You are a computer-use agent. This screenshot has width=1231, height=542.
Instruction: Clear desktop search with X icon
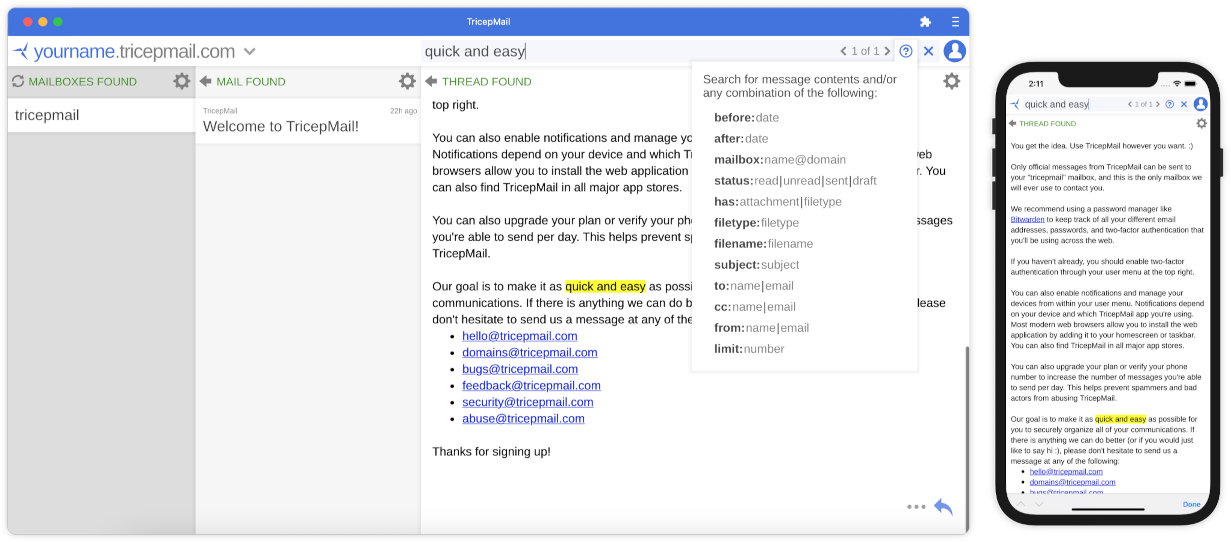click(928, 51)
